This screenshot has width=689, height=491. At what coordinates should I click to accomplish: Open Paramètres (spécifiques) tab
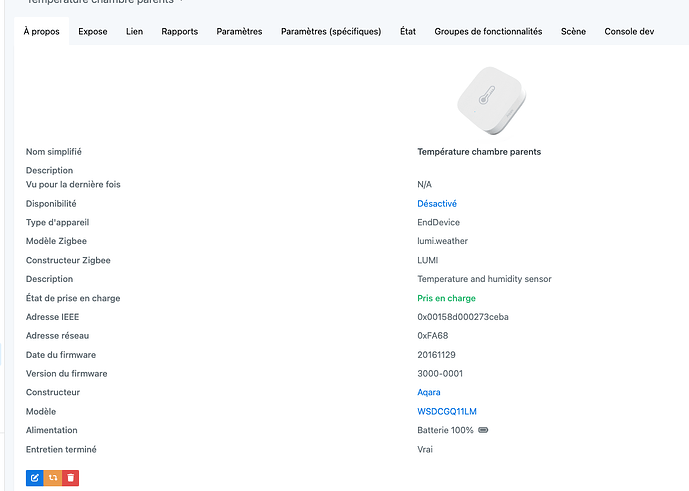331,32
